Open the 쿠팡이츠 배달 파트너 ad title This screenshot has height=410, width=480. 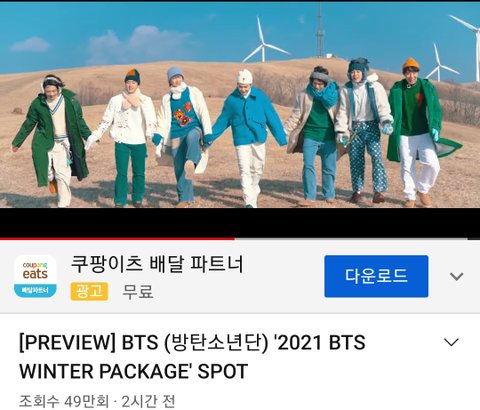click(157, 264)
